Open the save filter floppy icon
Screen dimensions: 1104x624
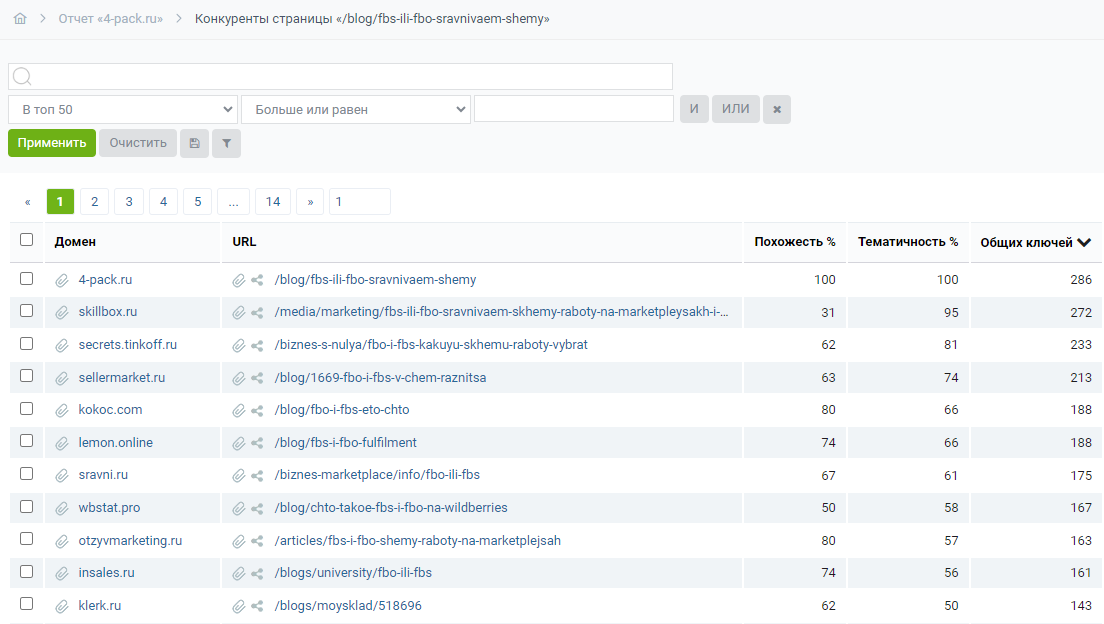(194, 143)
